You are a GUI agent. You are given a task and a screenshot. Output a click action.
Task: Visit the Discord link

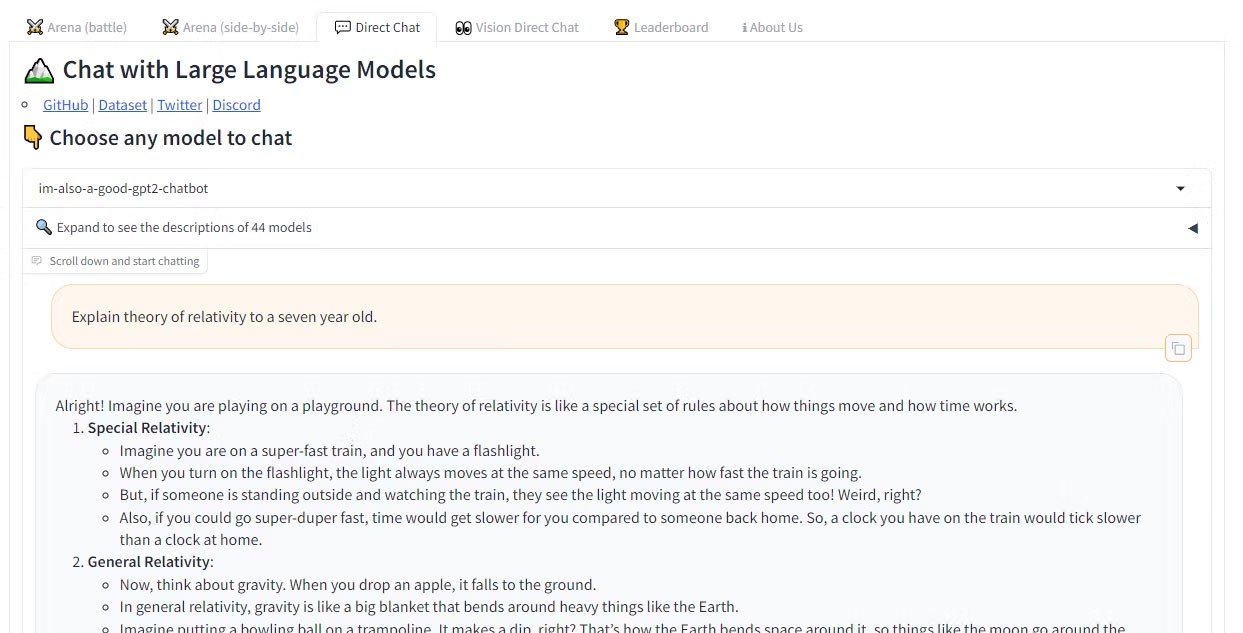coord(236,105)
